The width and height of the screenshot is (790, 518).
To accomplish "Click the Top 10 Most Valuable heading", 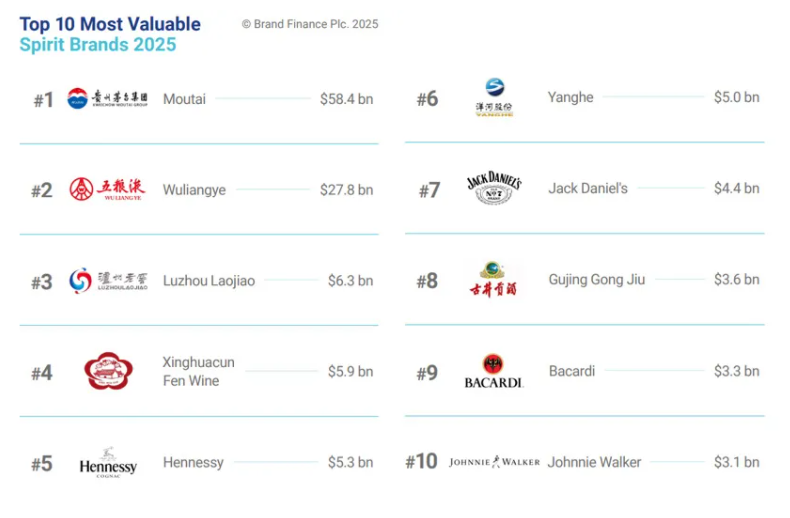I will click(110, 24).
